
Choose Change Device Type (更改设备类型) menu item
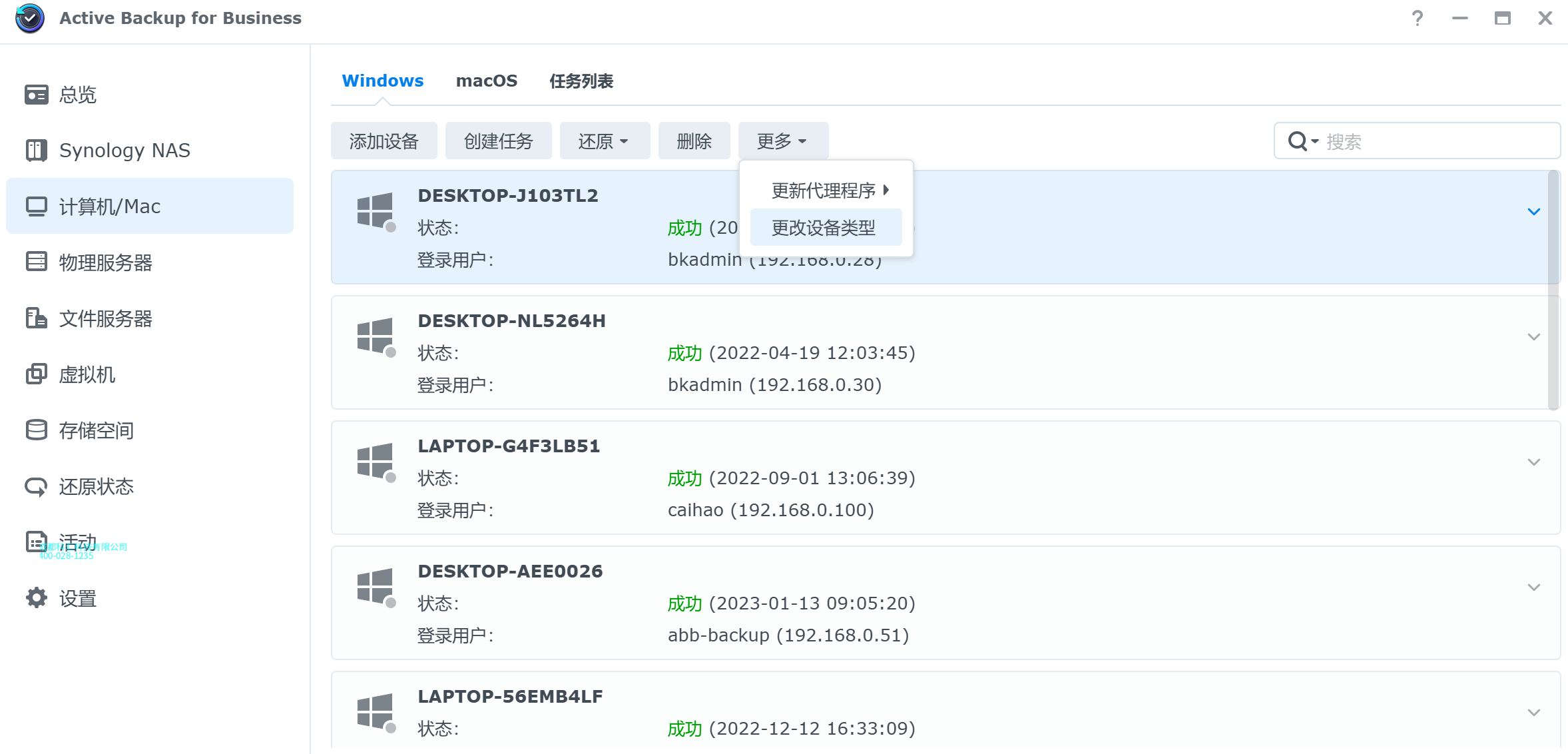point(824,228)
